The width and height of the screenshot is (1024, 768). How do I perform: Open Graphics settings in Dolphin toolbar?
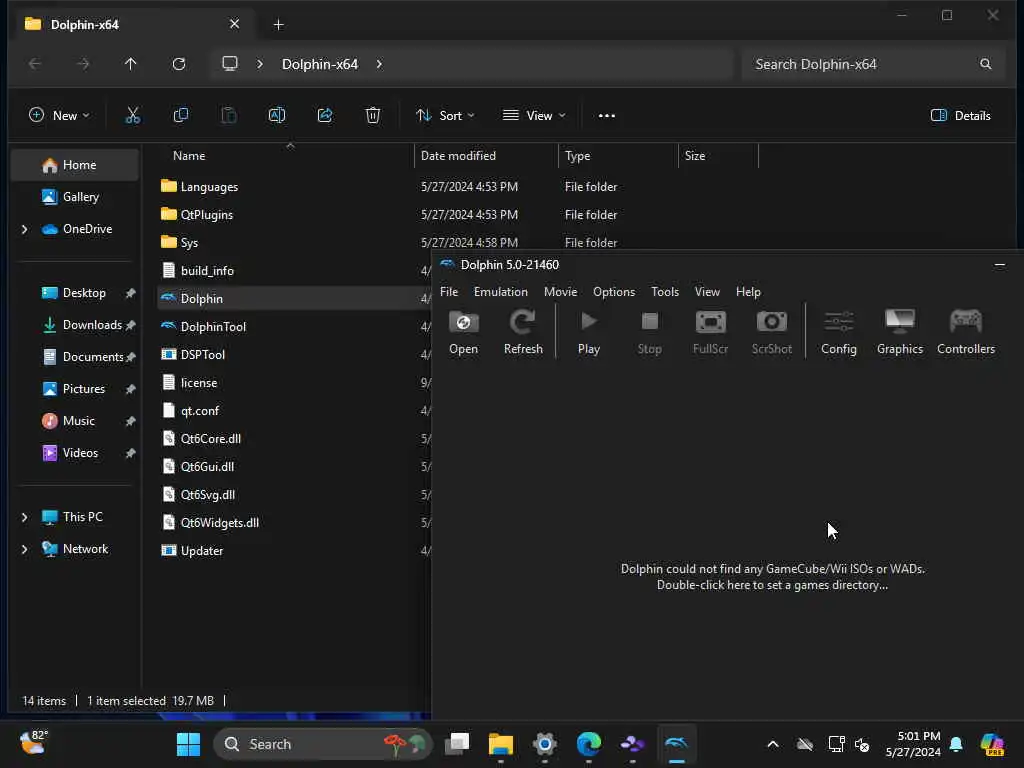pyautogui.click(x=900, y=332)
